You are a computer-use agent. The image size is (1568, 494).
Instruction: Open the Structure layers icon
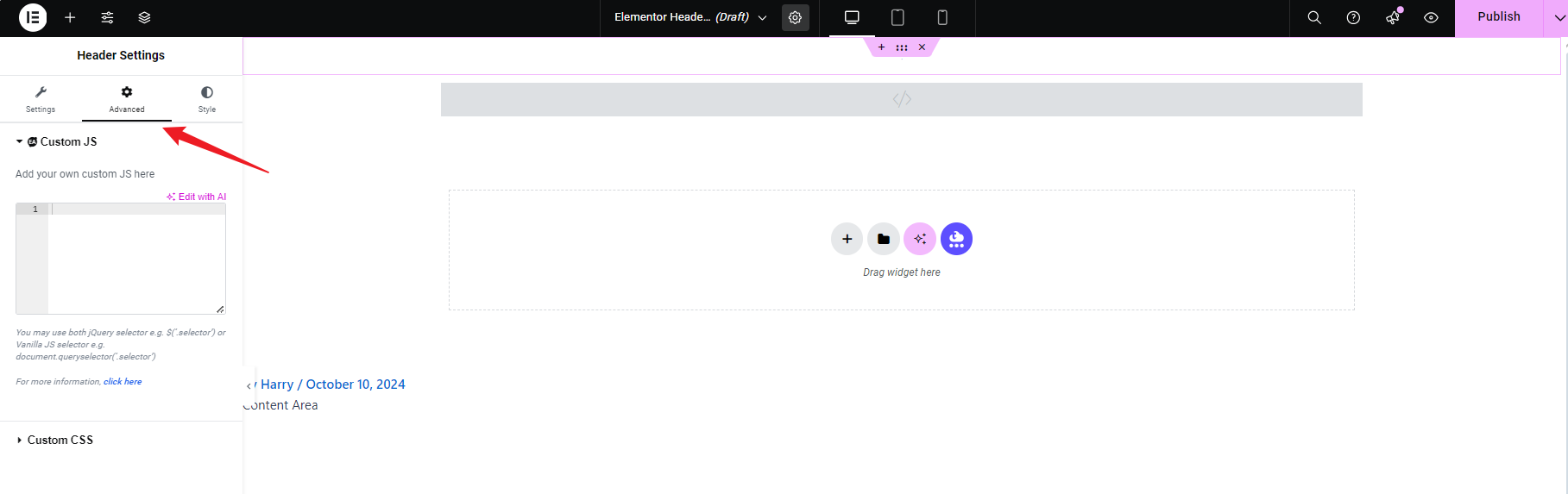[x=144, y=17]
